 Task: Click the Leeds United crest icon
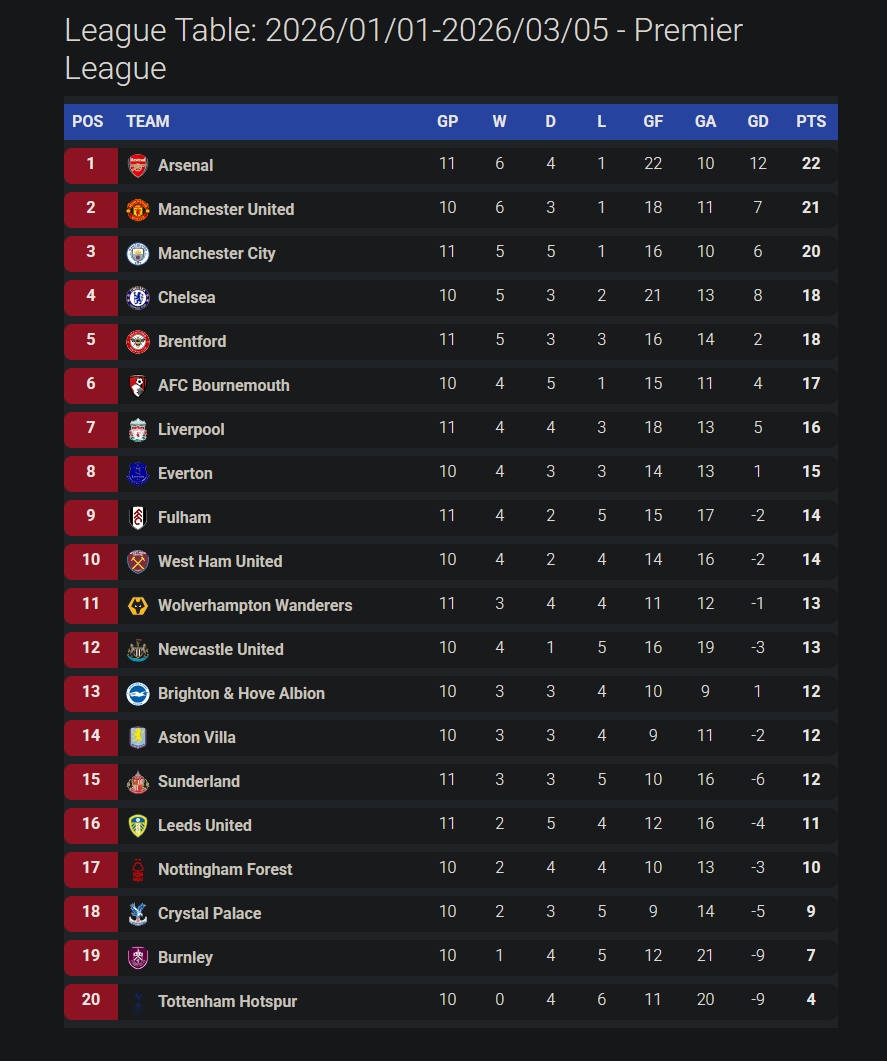tap(138, 825)
